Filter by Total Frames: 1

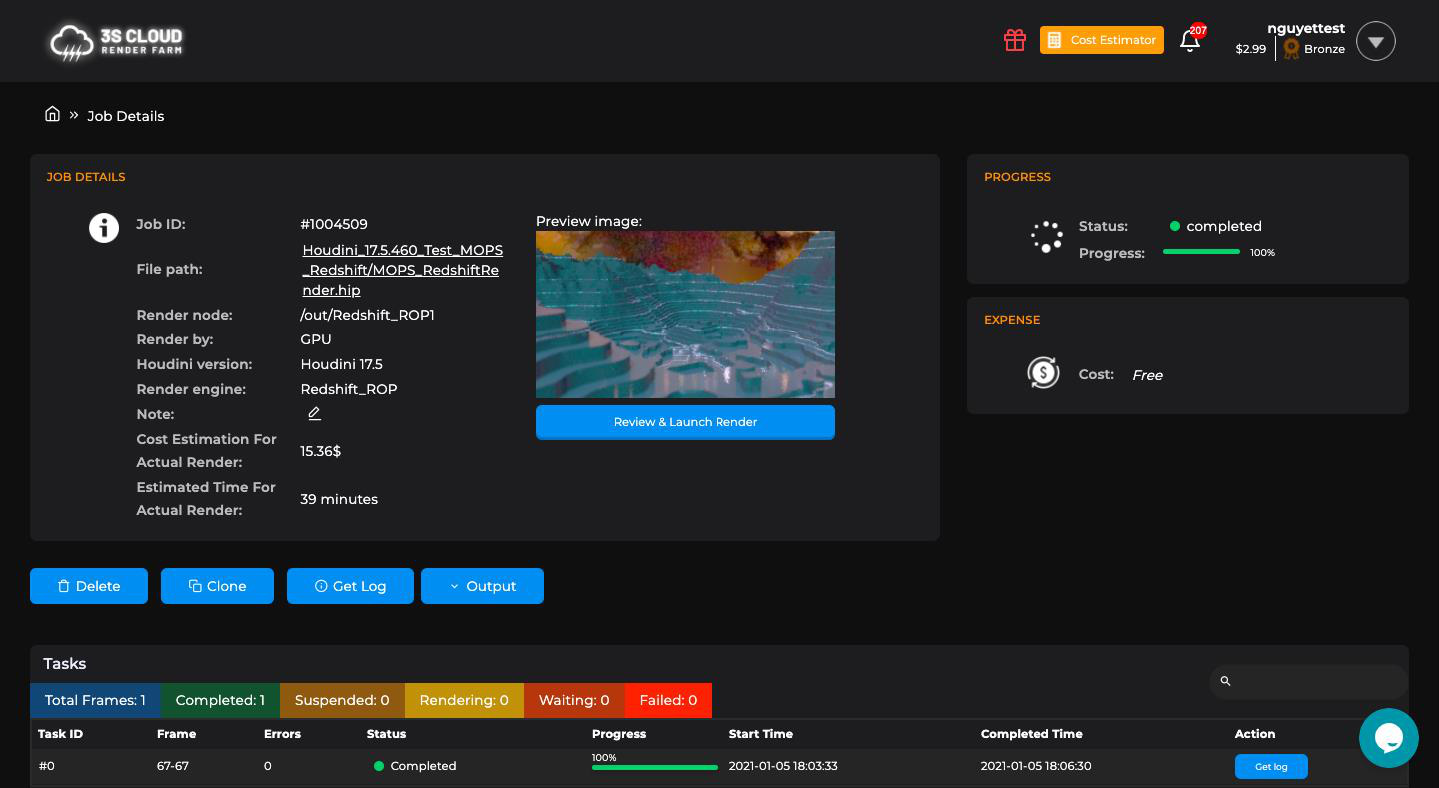[95, 700]
